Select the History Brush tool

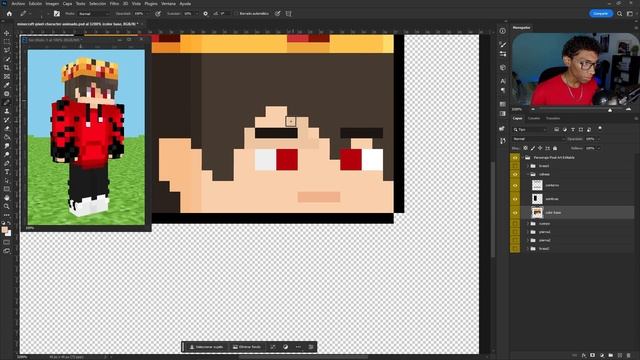(7, 120)
